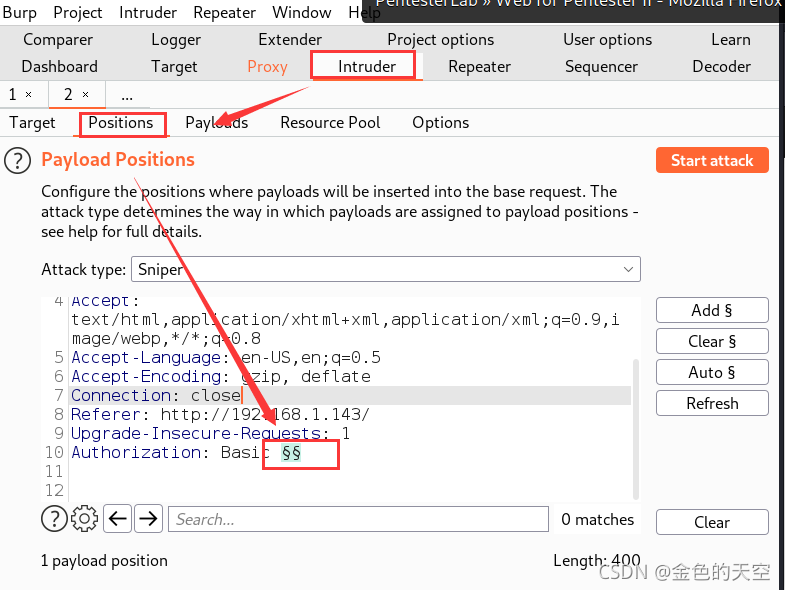Open the Payloads sub-tab
This screenshot has width=785, height=590.
[x=216, y=123]
